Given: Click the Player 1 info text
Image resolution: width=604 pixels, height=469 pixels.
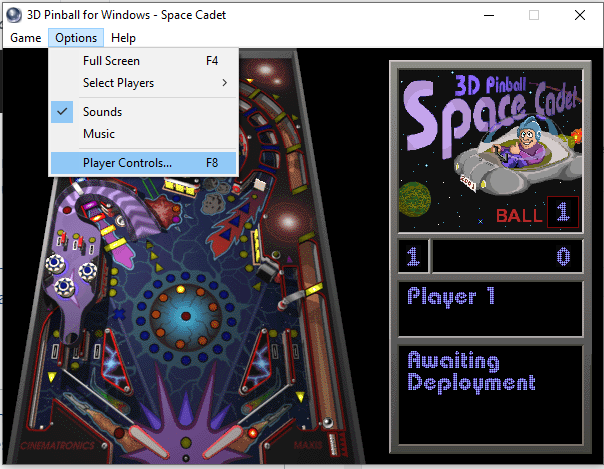Looking at the screenshot, I should [451, 296].
